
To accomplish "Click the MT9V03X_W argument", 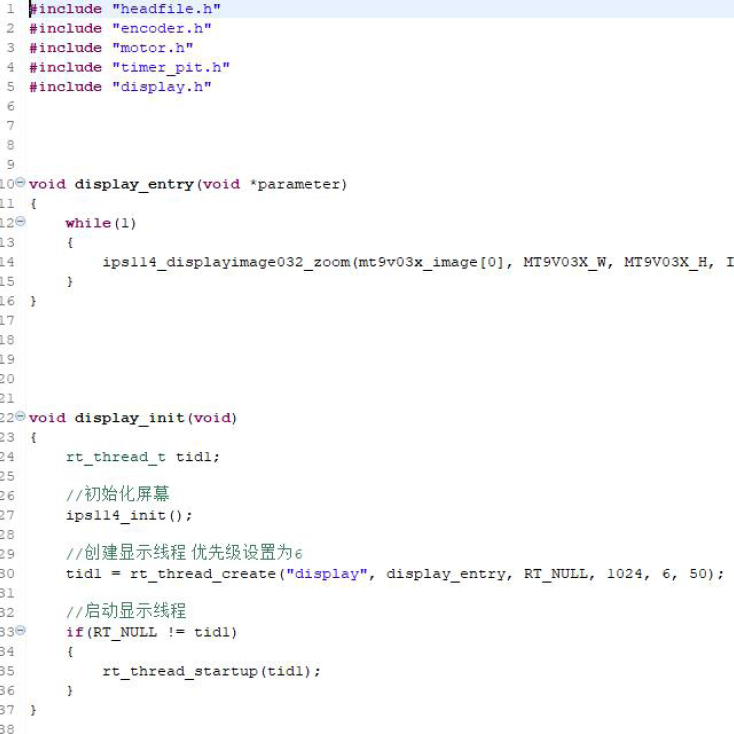I will (x=563, y=262).
